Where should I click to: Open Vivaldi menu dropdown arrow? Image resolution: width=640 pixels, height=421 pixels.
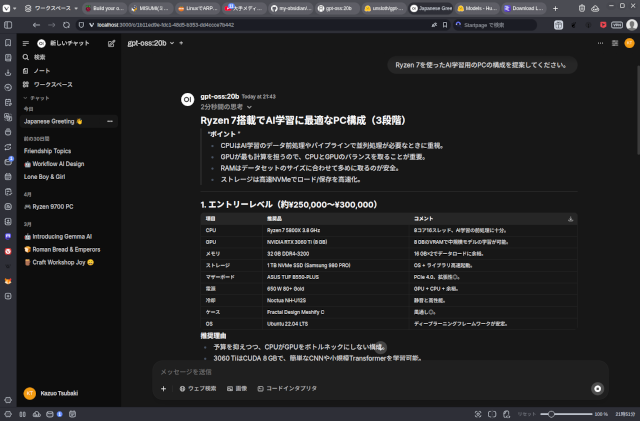14,8
